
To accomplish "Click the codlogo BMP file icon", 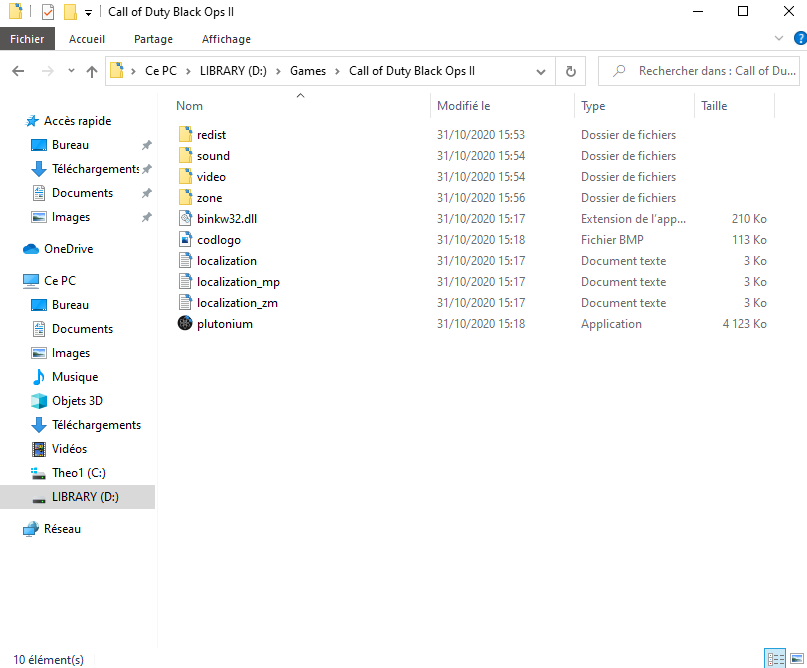I will (x=185, y=239).
